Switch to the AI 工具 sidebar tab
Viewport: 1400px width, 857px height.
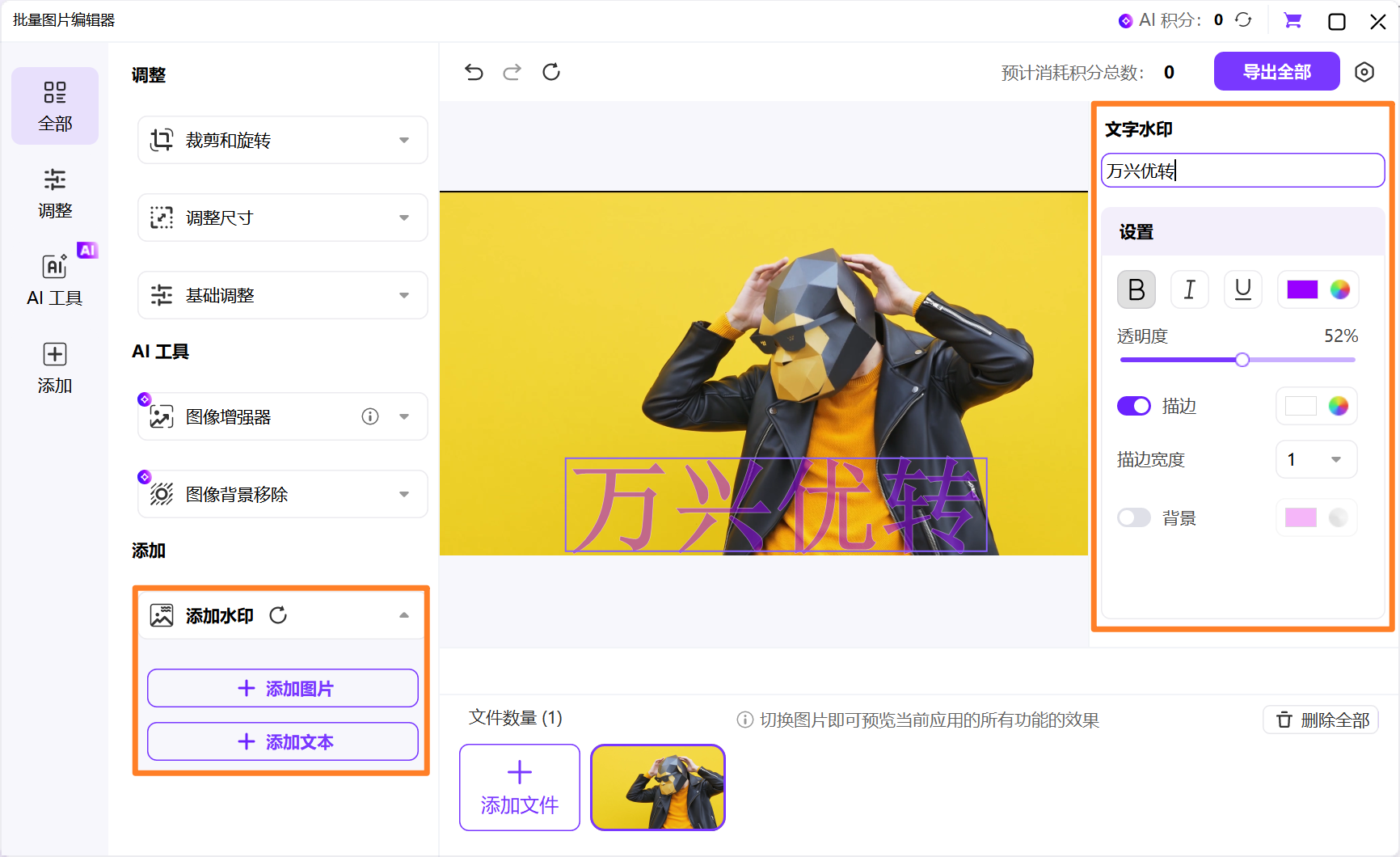tap(54, 279)
